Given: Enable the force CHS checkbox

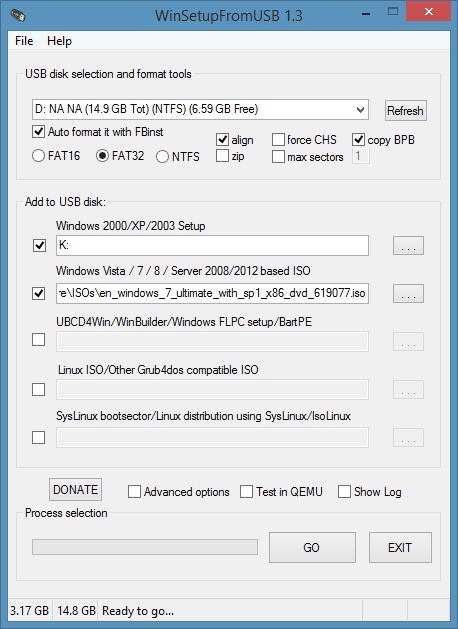Looking at the screenshot, I should [x=278, y=140].
